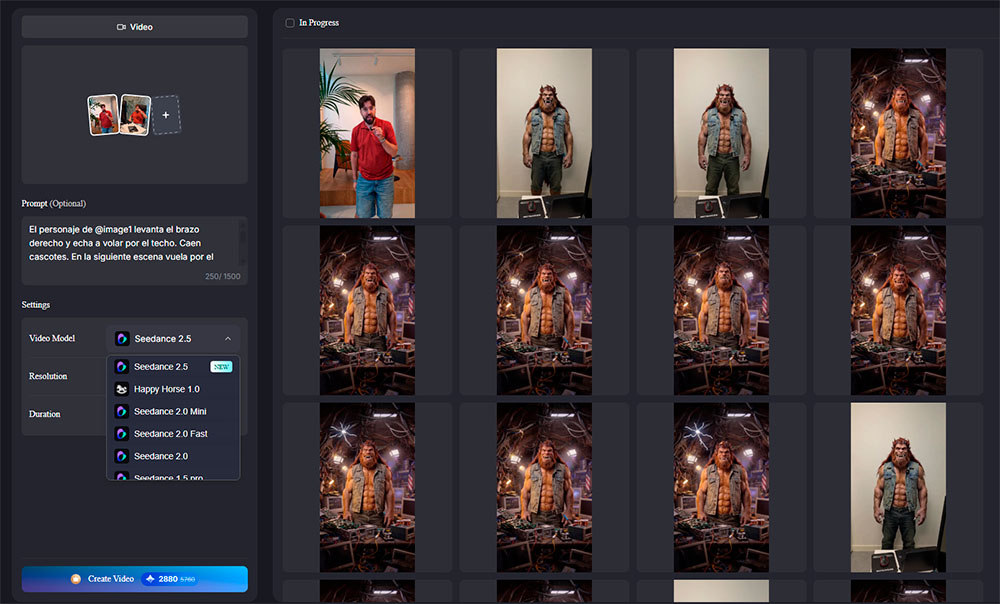Add another reference image with the plus slot

click(166, 115)
